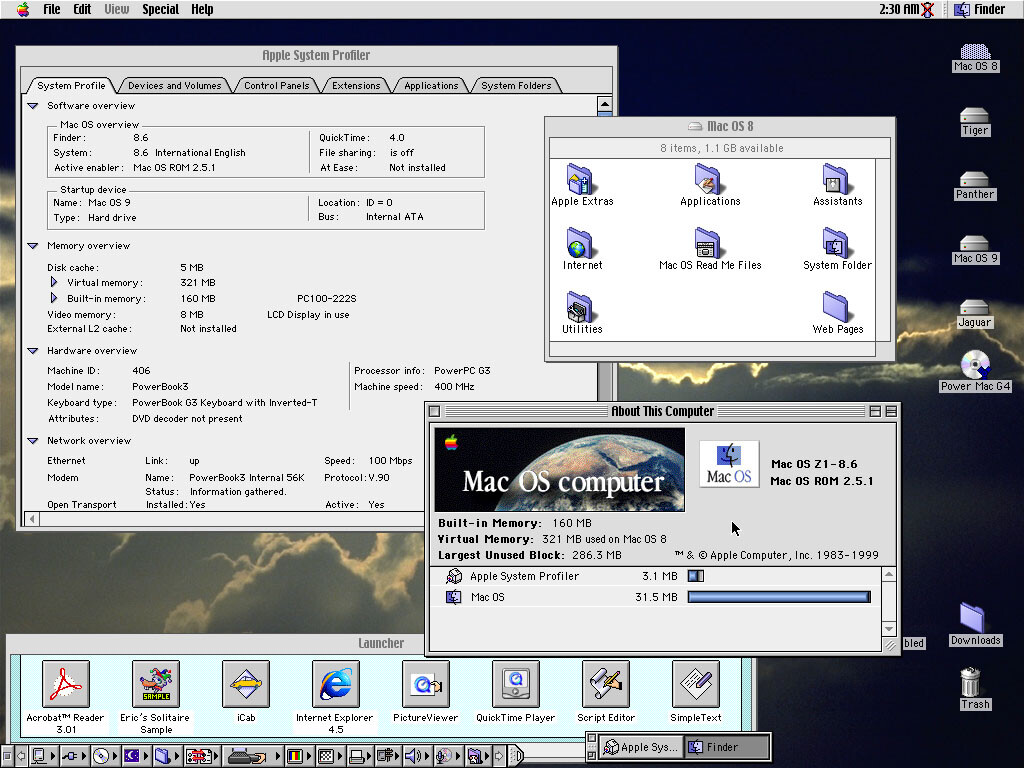Open QuickTime Player launcher icon

pyautogui.click(x=515, y=685)
